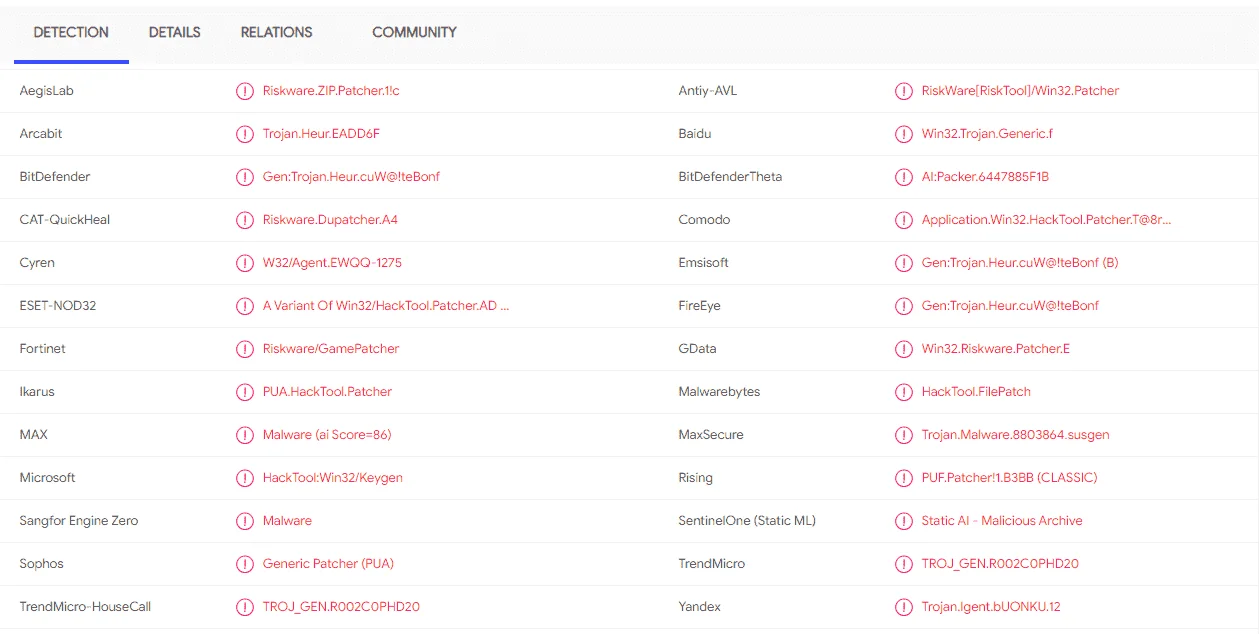Click the alert icon in the Baidu row

coord(904,134)
